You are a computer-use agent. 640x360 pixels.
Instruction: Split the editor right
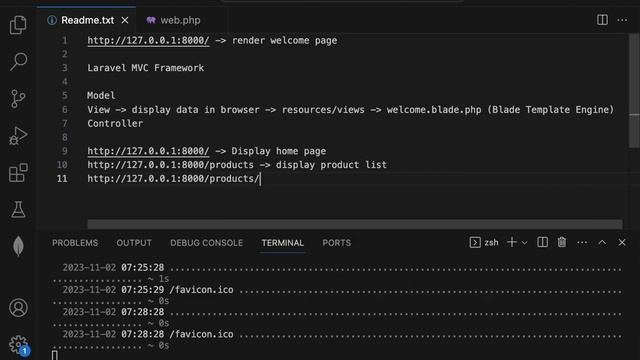click(602, 20)
